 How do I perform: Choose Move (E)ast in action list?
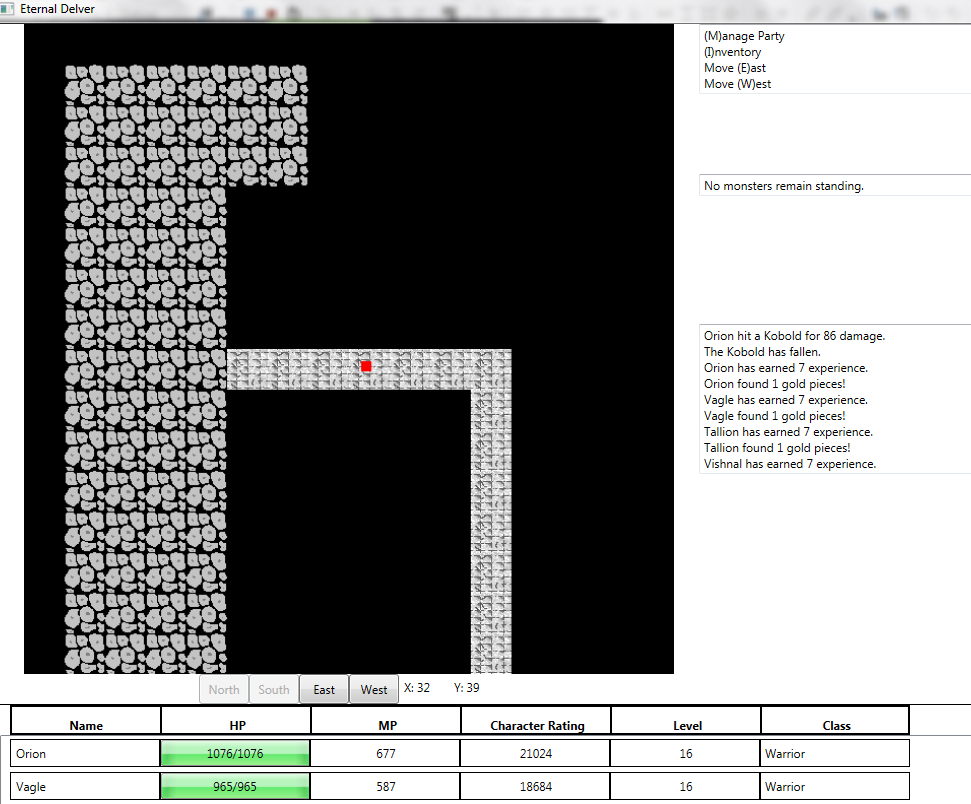(x=735, y=68)
